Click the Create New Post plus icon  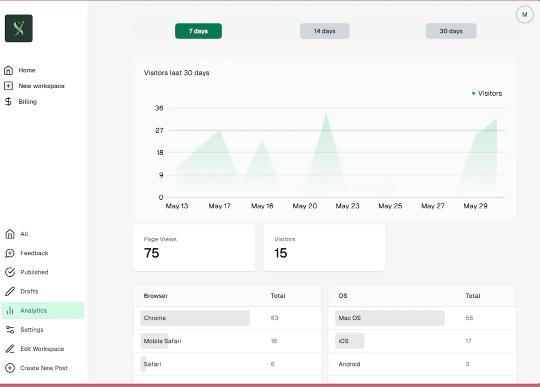10,368
